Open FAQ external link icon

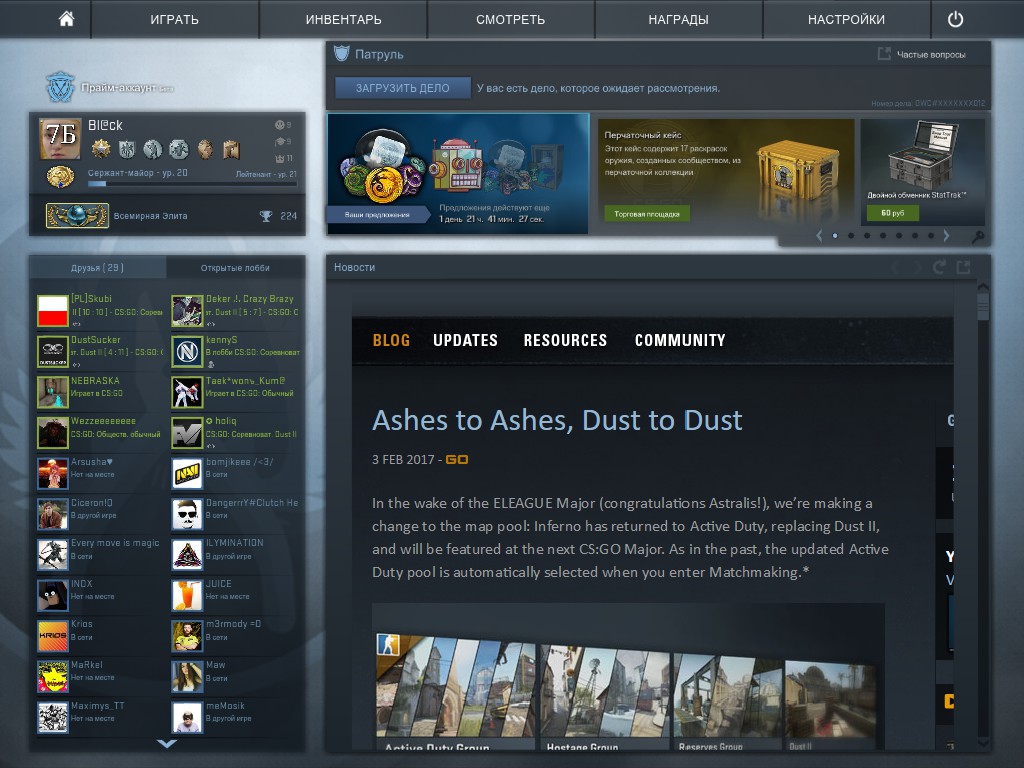click(x=884, y=54)
